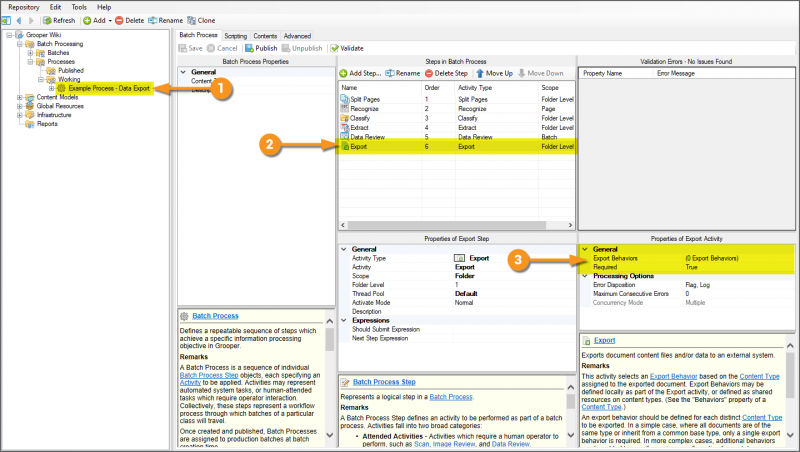Image resolution: width=800 pixels, height=452 pixels.
Task: Click the red Delete icon in main toolbar
Action: [119, 20]
